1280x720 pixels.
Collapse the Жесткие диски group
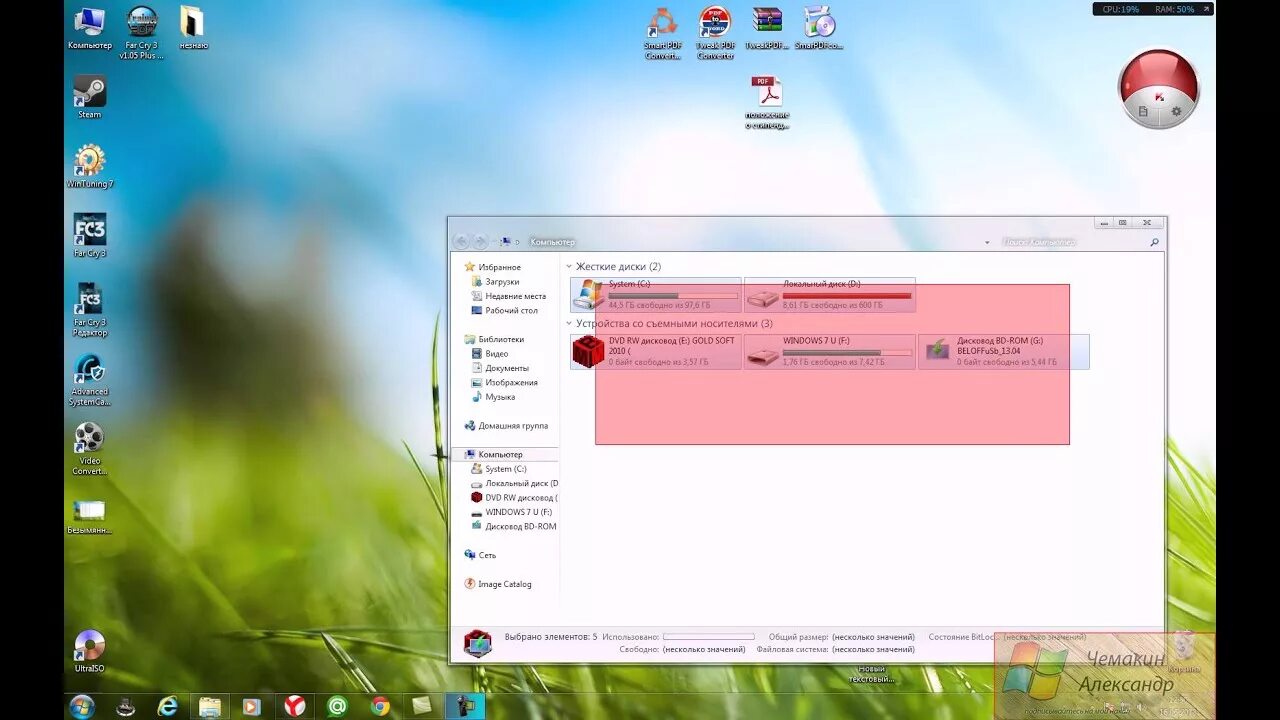pos(570,266)
